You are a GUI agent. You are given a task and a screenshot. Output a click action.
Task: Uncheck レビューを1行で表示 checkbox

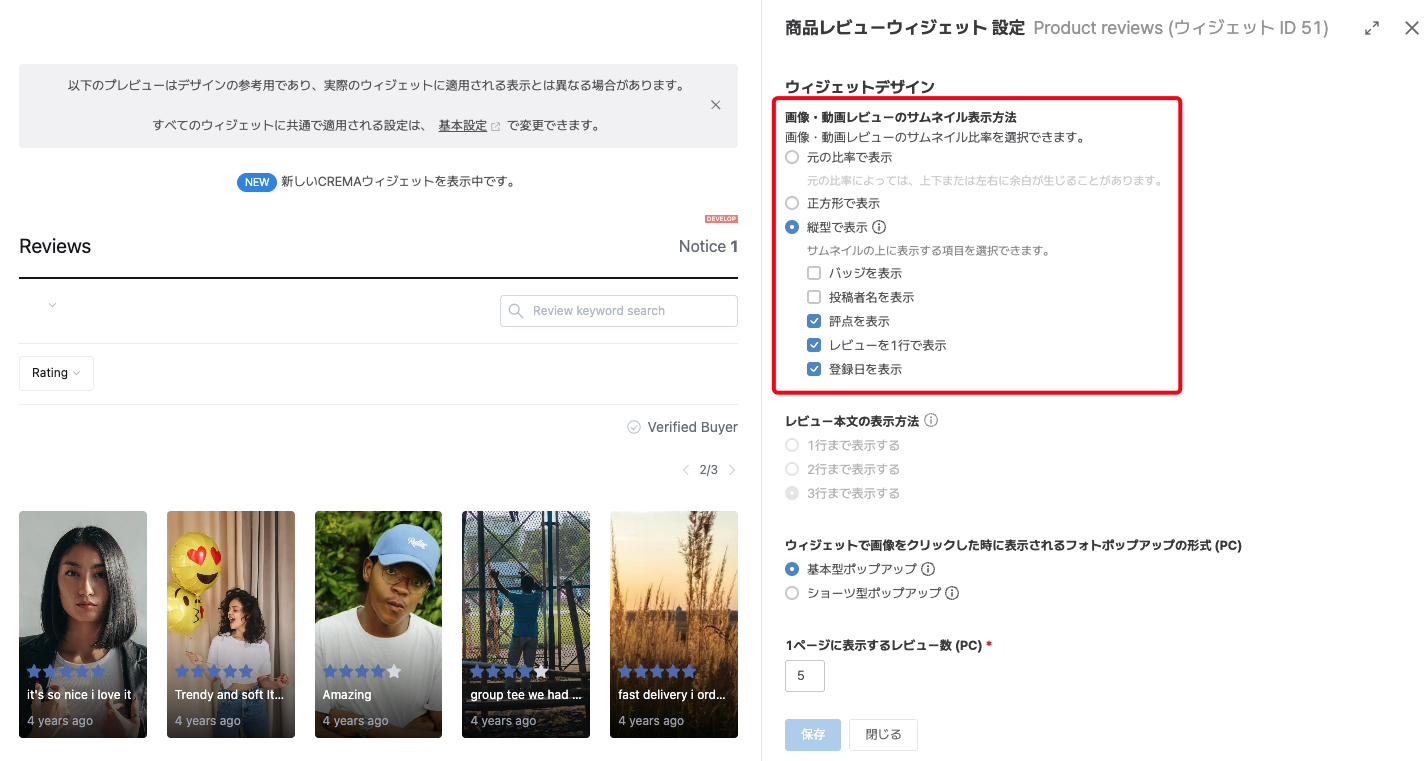(814, 345)
